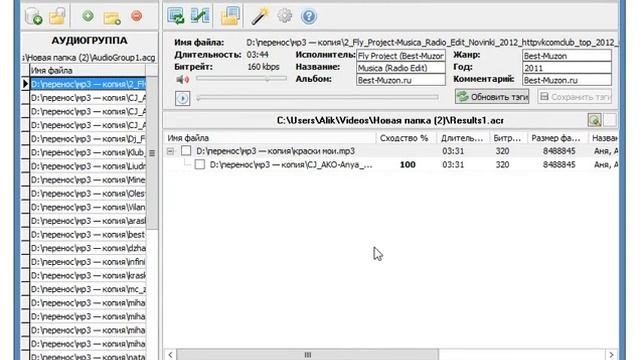Select the row ending with Mine
Image resolution: width=640 pixels, height=360 pixels.
(x=88, y=180)
